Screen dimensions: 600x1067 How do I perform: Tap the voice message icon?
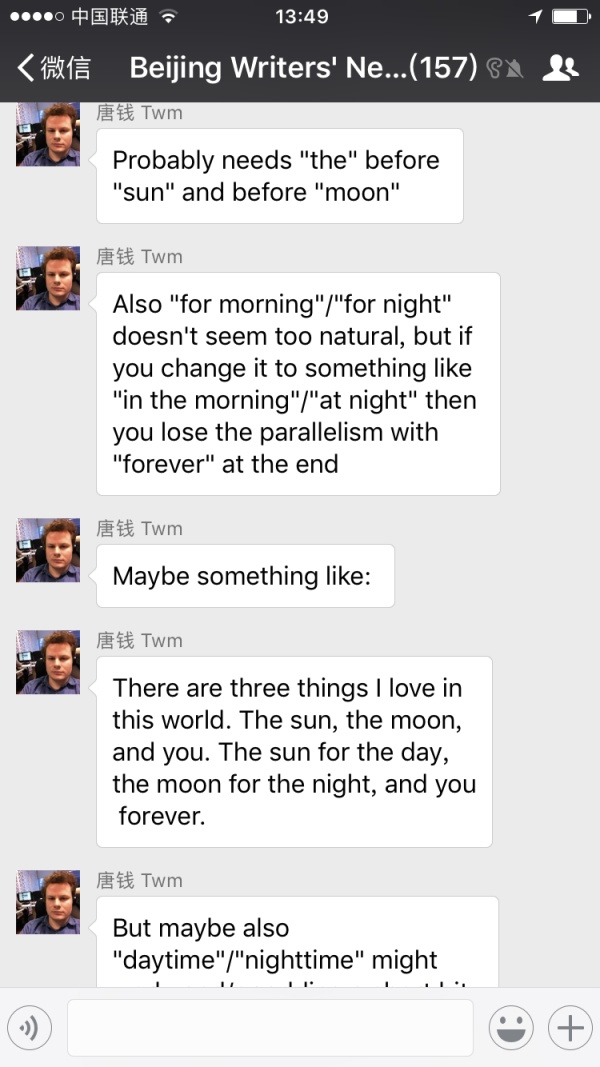click(29, 1028)
